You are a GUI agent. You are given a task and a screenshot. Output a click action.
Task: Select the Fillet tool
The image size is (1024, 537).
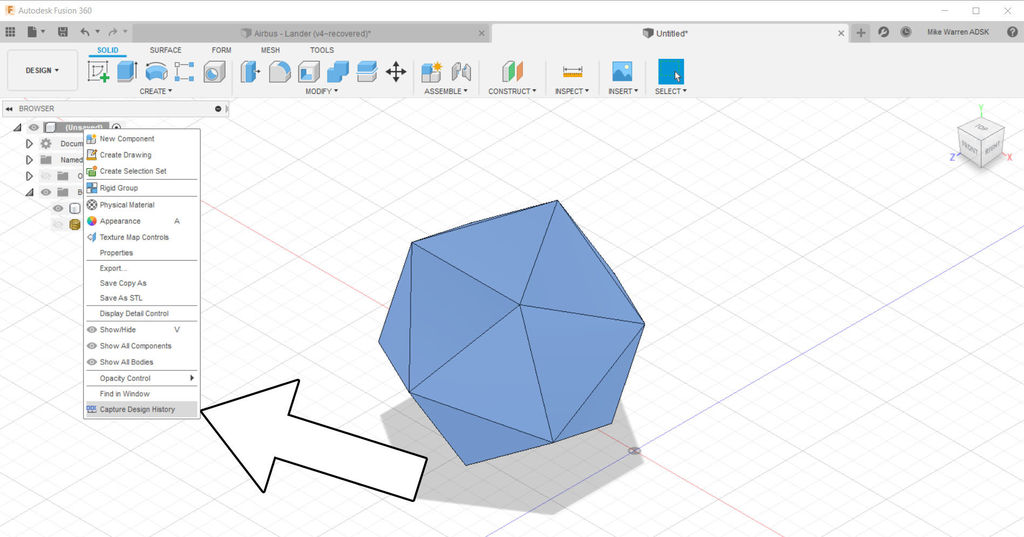point(280,71)
